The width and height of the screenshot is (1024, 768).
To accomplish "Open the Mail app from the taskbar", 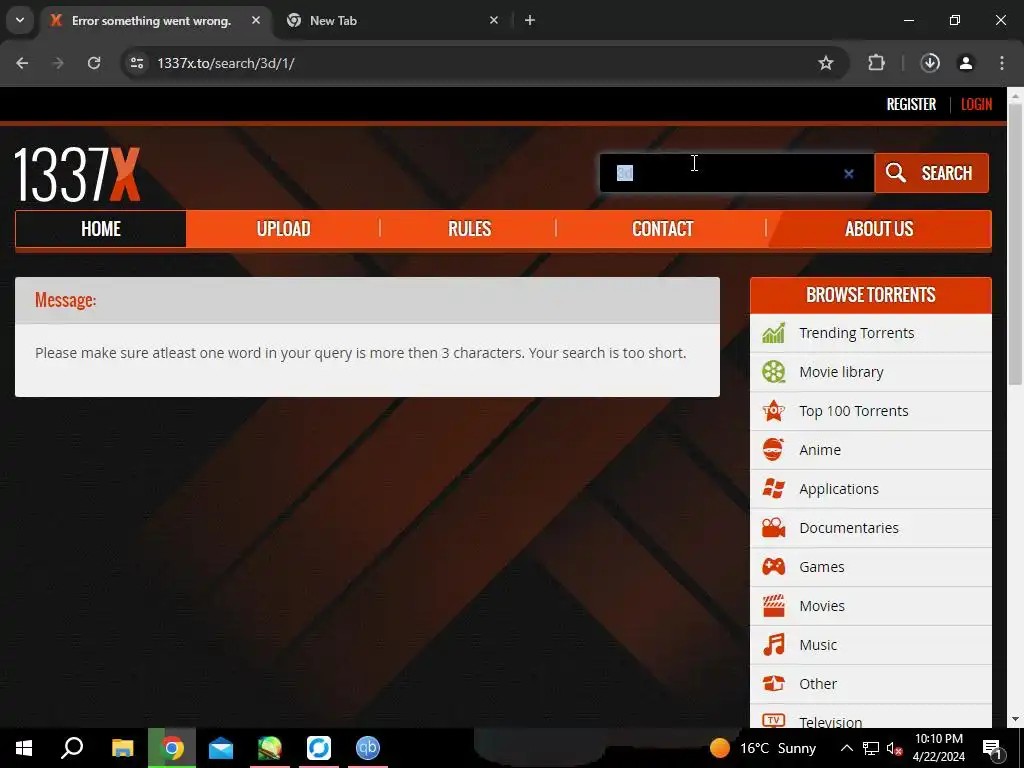I will pos(221,748).
